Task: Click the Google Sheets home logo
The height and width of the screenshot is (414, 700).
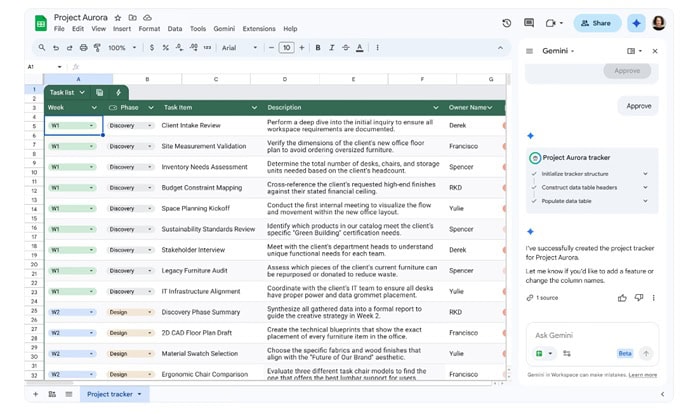Action: coord(41,23)
